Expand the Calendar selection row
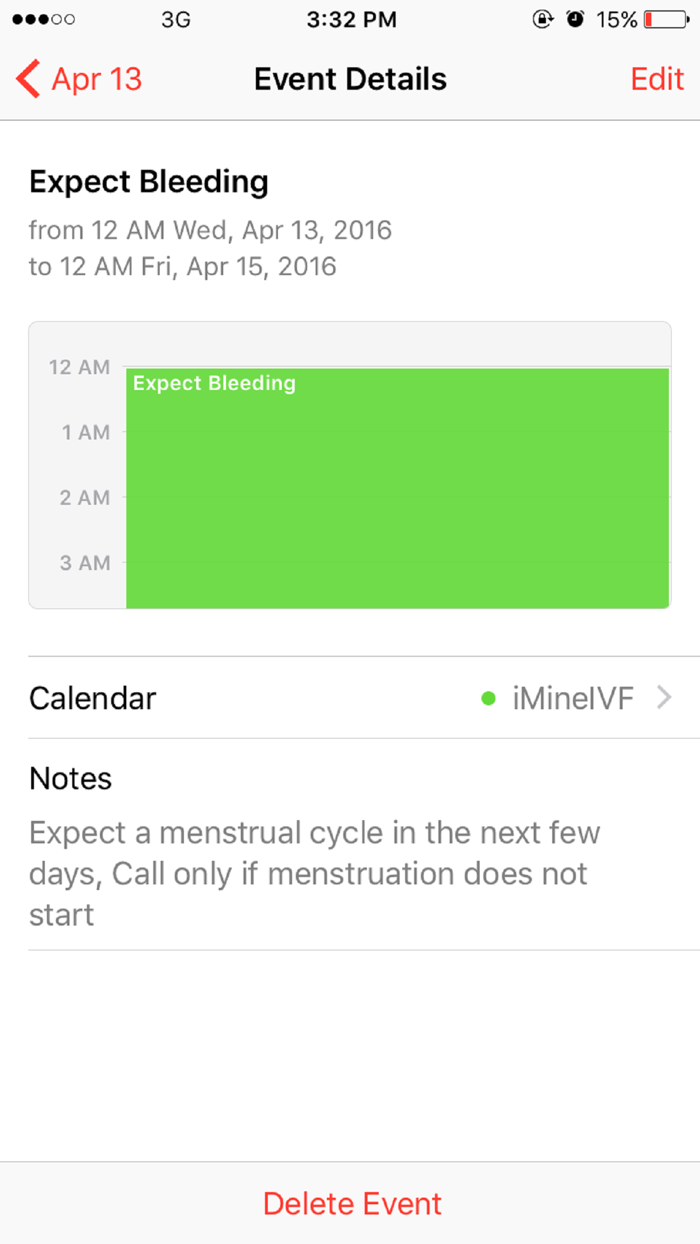Image resolution: width=700 pixels, height=1244 pixels. (350, 698)
